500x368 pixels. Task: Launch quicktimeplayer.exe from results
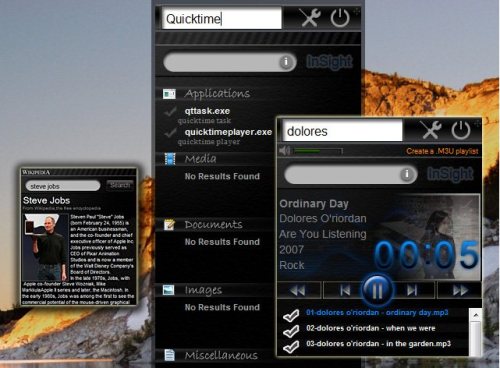[x=228, y=132]
